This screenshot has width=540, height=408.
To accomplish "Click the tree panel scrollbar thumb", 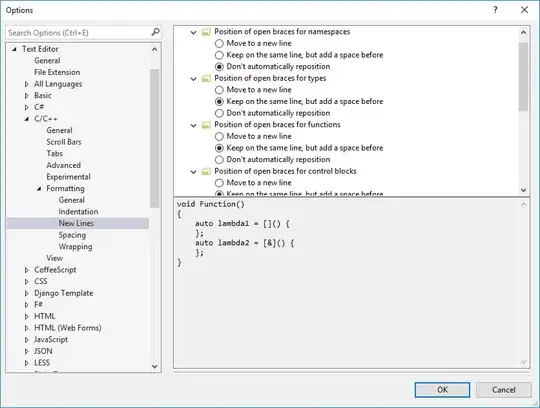I will (155, 138).
